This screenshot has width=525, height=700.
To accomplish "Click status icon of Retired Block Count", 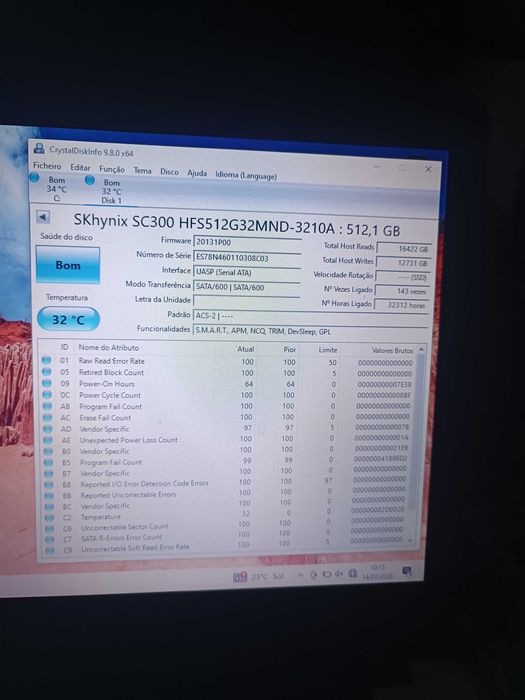I will 46,371.
